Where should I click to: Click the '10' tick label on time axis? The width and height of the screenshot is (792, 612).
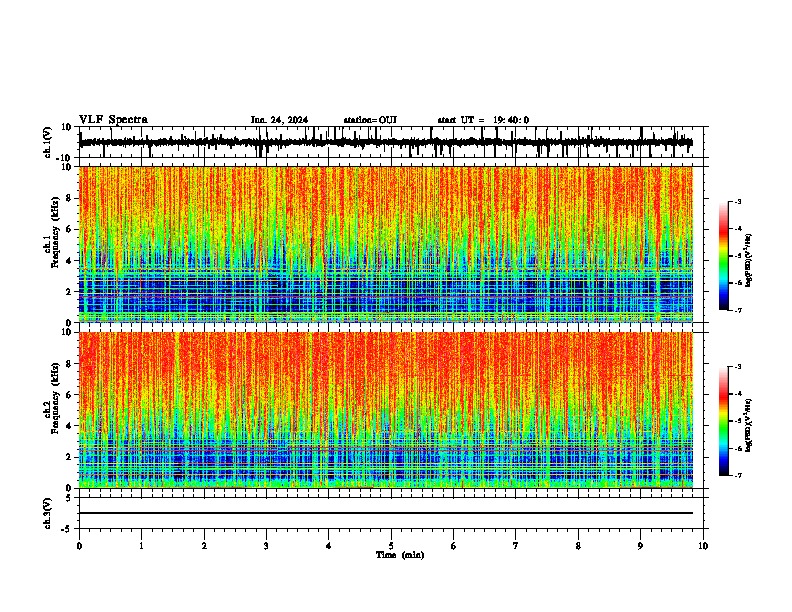click(x=703, y=546)
